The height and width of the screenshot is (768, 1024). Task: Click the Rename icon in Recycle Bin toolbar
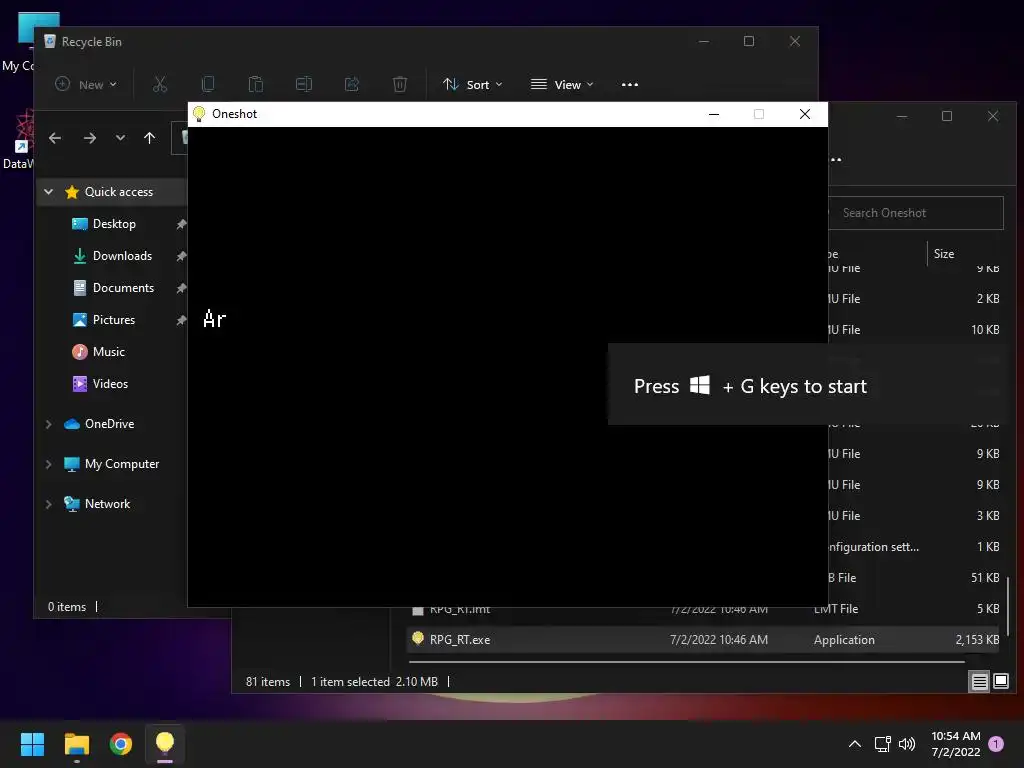304,84
